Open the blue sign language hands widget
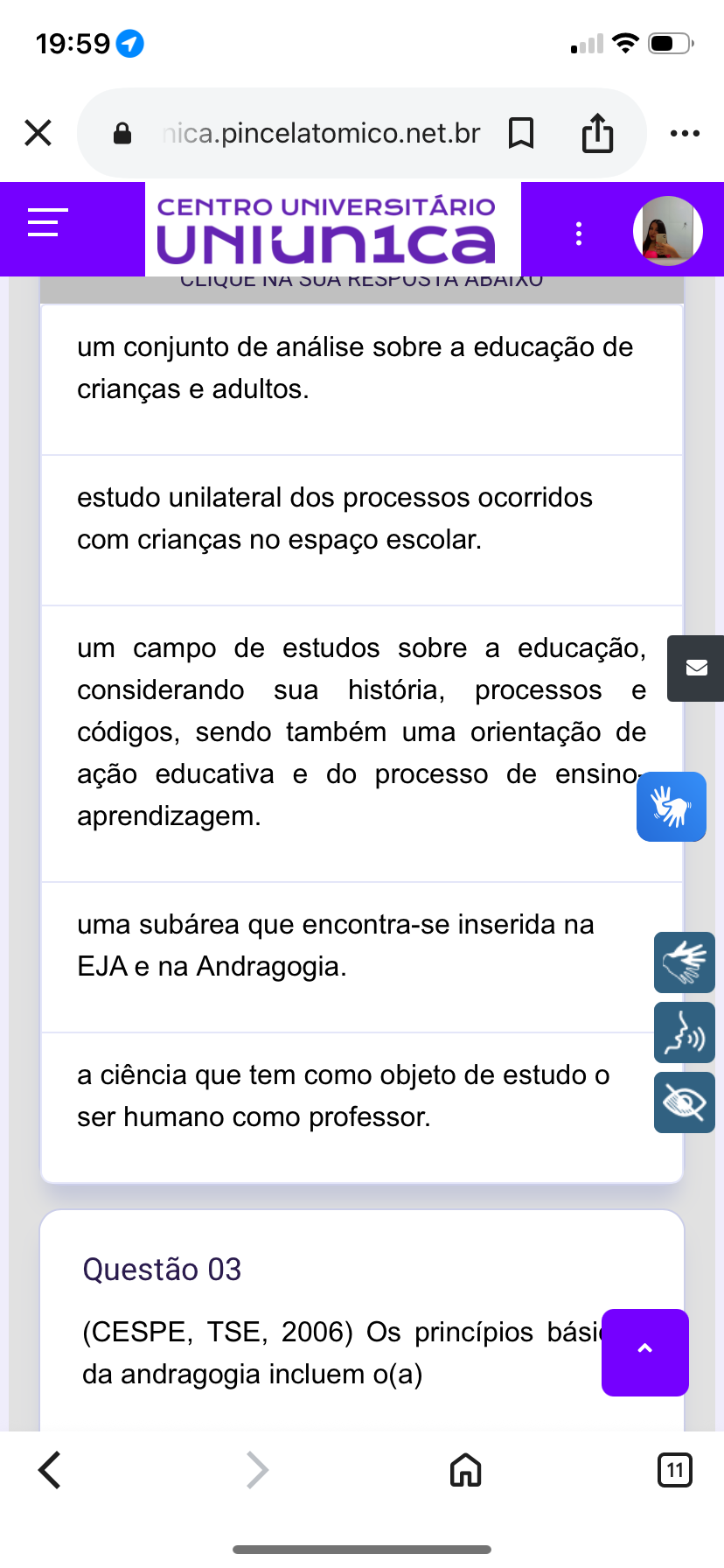The image size is (724, 1568). tap(671, 807)
